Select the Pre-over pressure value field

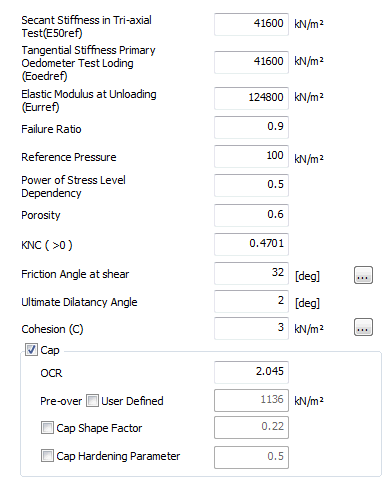pyautogui.click(x=251, y=400)
